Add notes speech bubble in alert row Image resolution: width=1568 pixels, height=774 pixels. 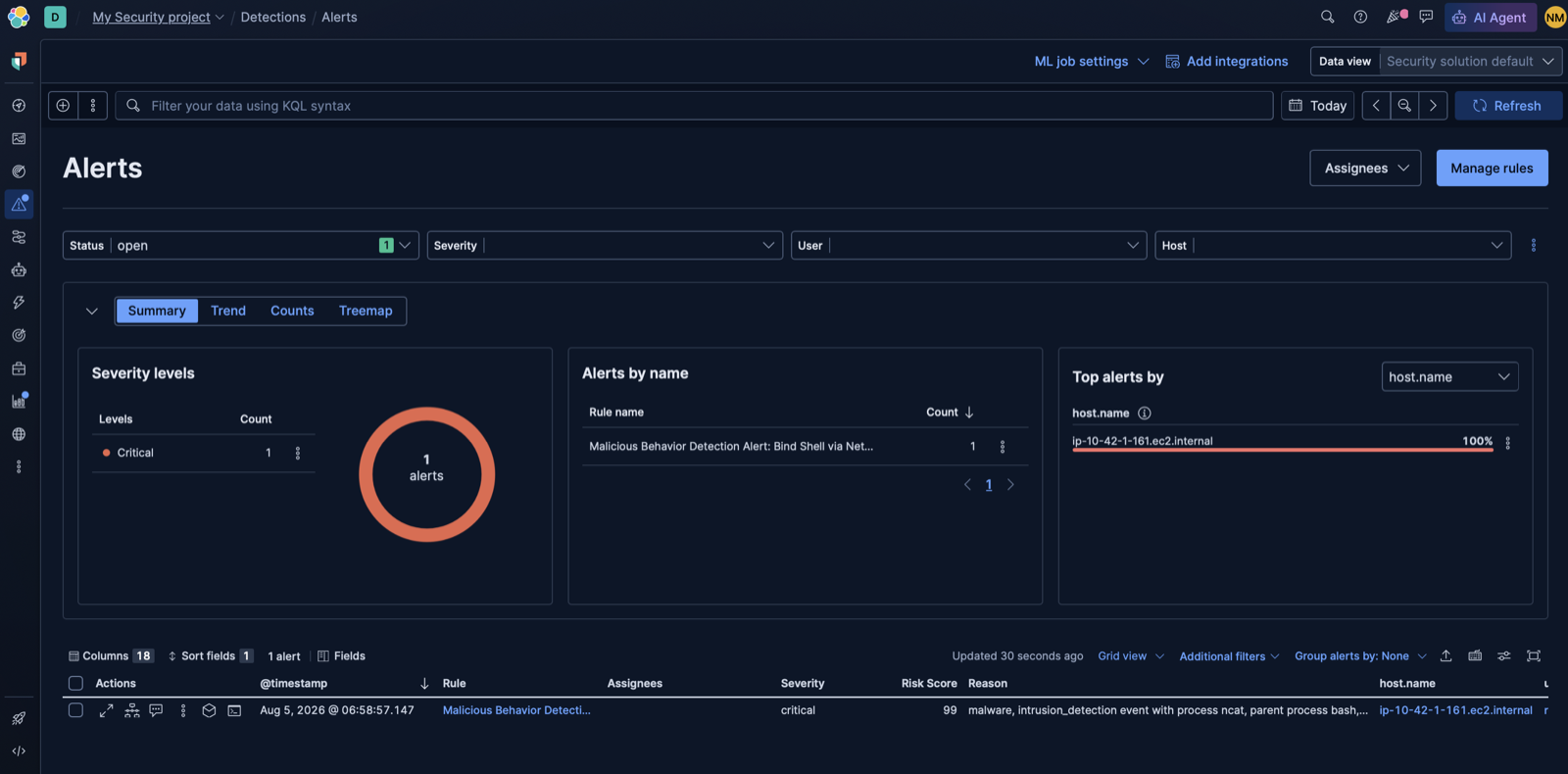tap(157, 710)
